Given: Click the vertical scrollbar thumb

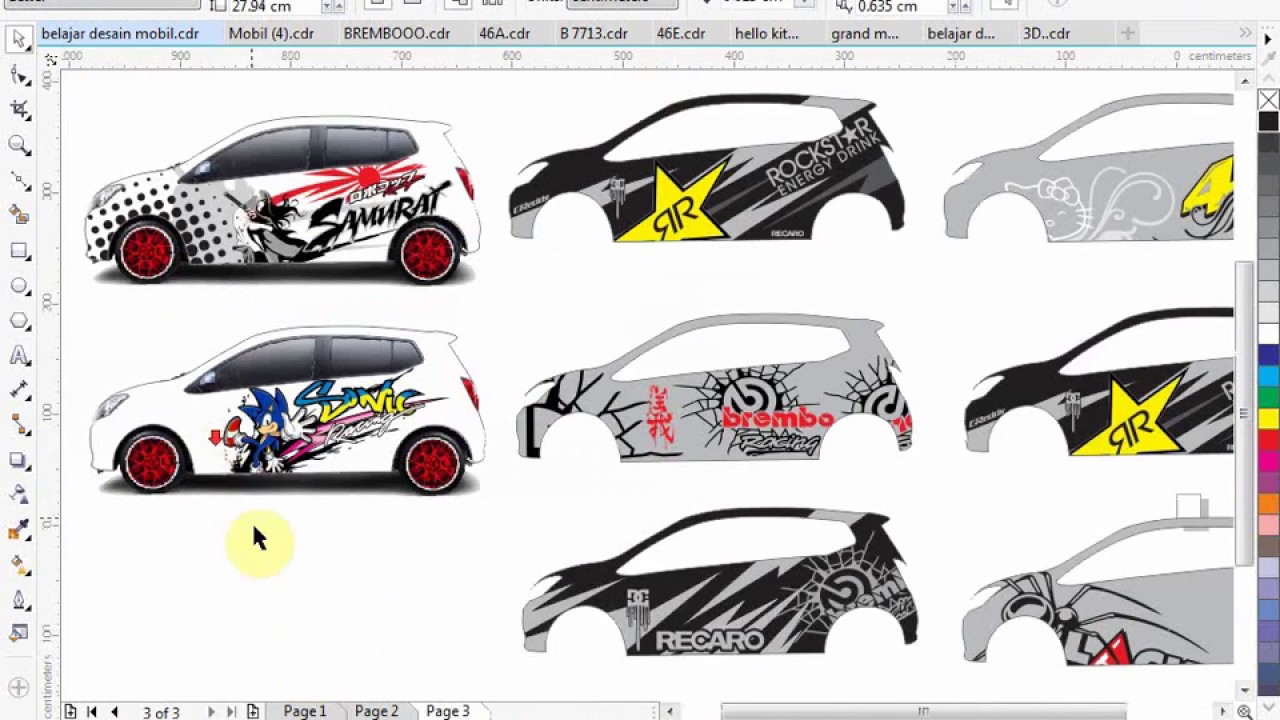Looking at the screenshot, I should [1244, 413].
